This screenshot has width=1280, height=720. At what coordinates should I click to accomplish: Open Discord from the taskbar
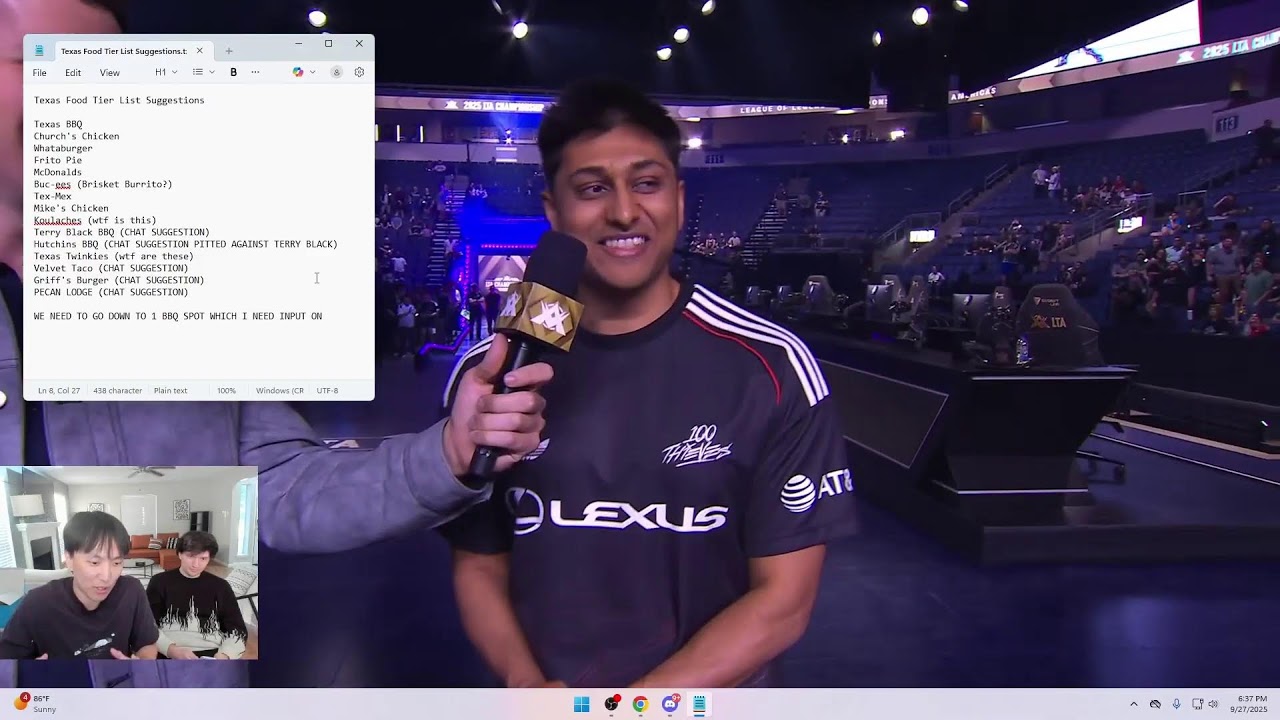(670, 704)
